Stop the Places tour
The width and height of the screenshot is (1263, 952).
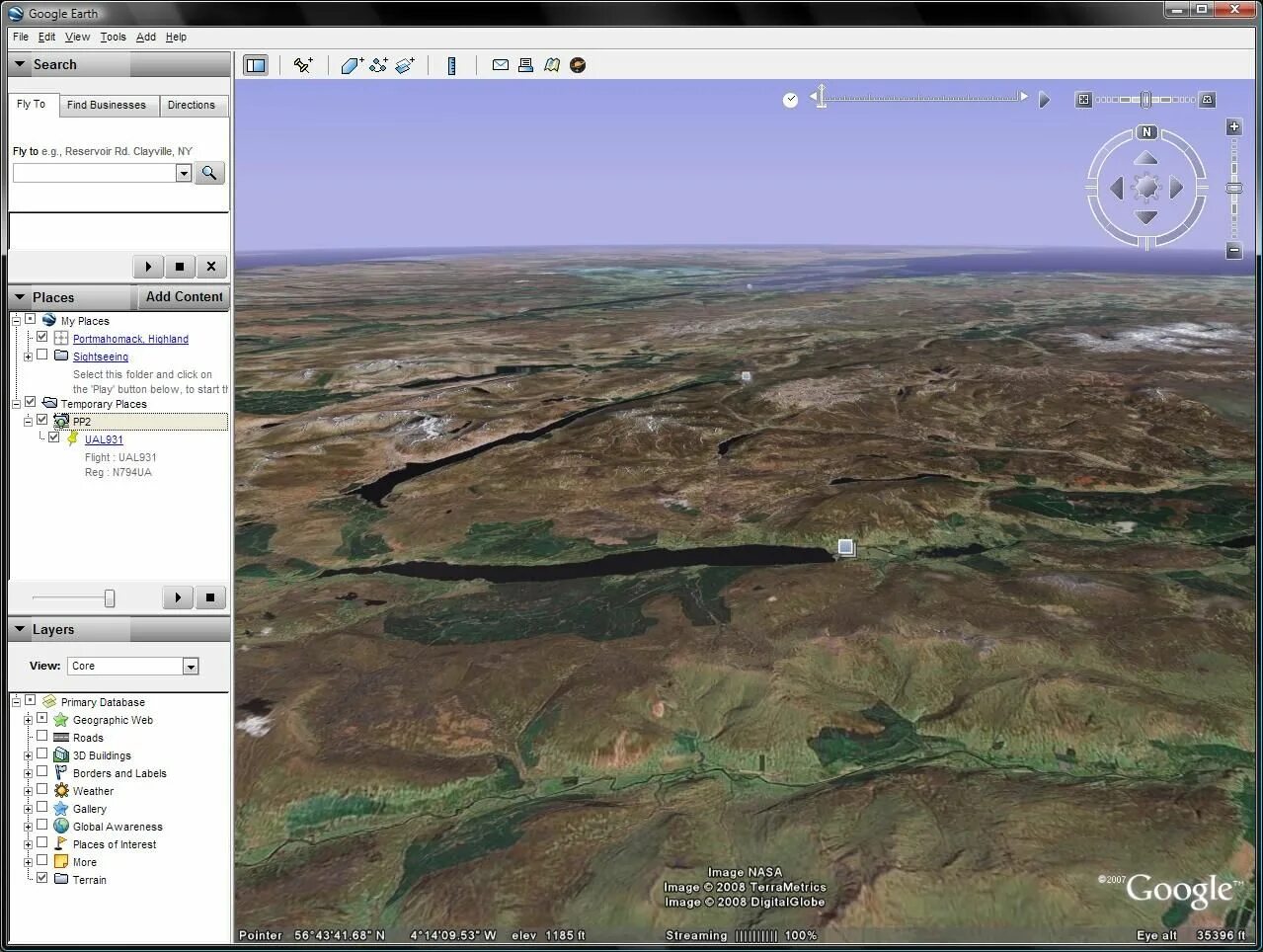[x=209, y=597]
